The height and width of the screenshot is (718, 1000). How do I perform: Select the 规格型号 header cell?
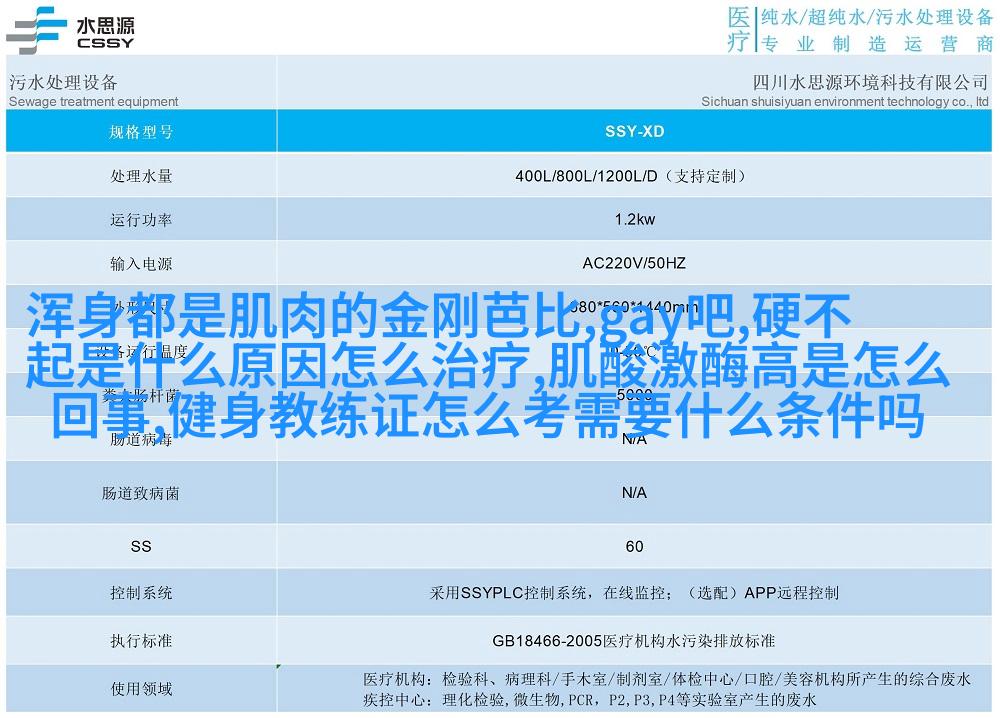pyautogui.click(x=141, y=131)
